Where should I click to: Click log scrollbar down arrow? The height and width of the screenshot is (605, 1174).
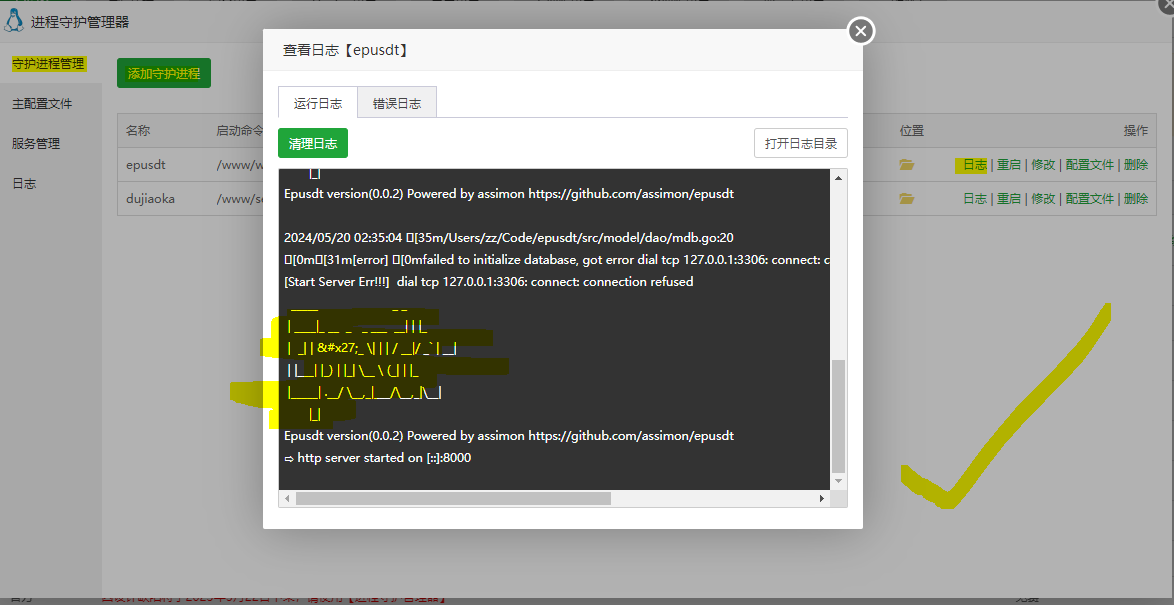pyautogui.click(x=839, y=481)
